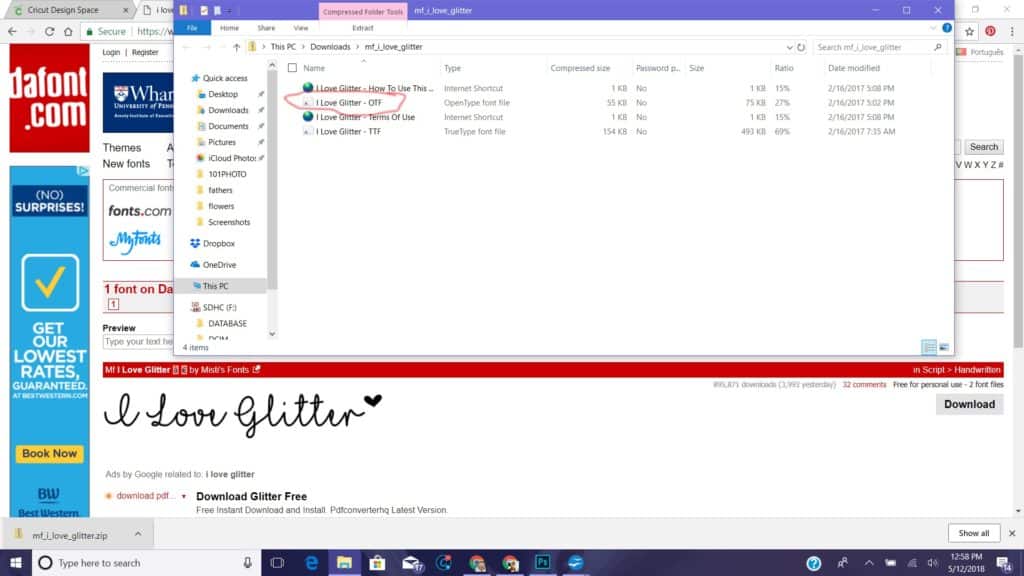Select OneDrive in navigation pane
Screen dimensions: 1024x576
[219, 265]
